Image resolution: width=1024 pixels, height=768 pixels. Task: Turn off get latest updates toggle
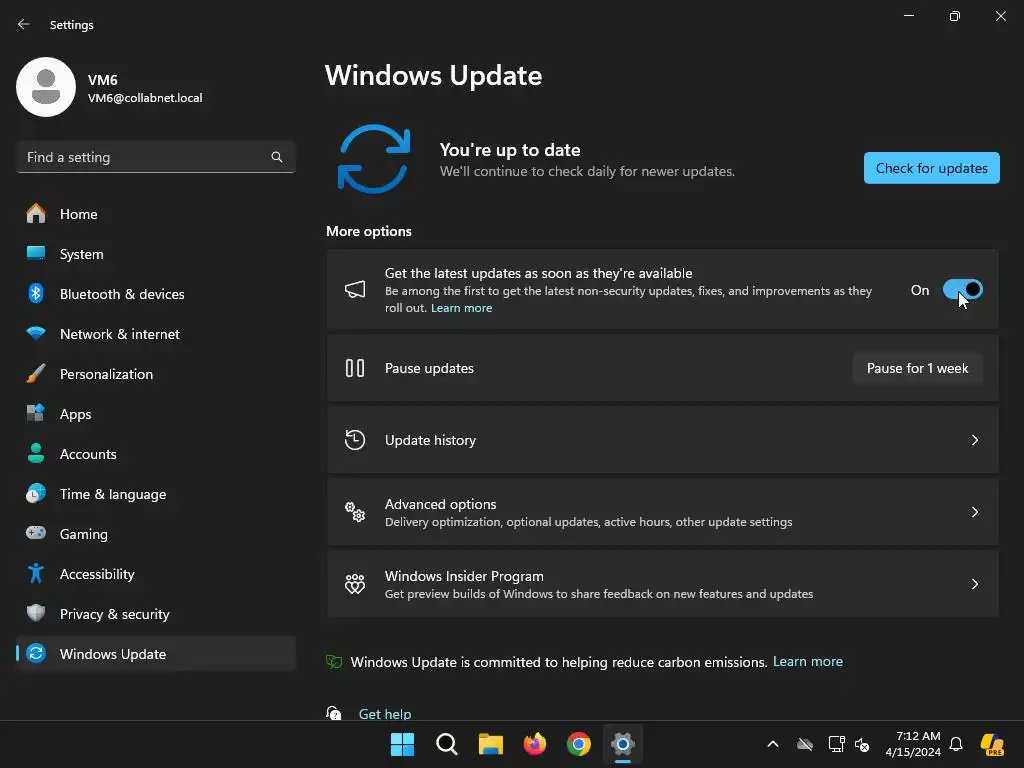(x=963, y=289)
